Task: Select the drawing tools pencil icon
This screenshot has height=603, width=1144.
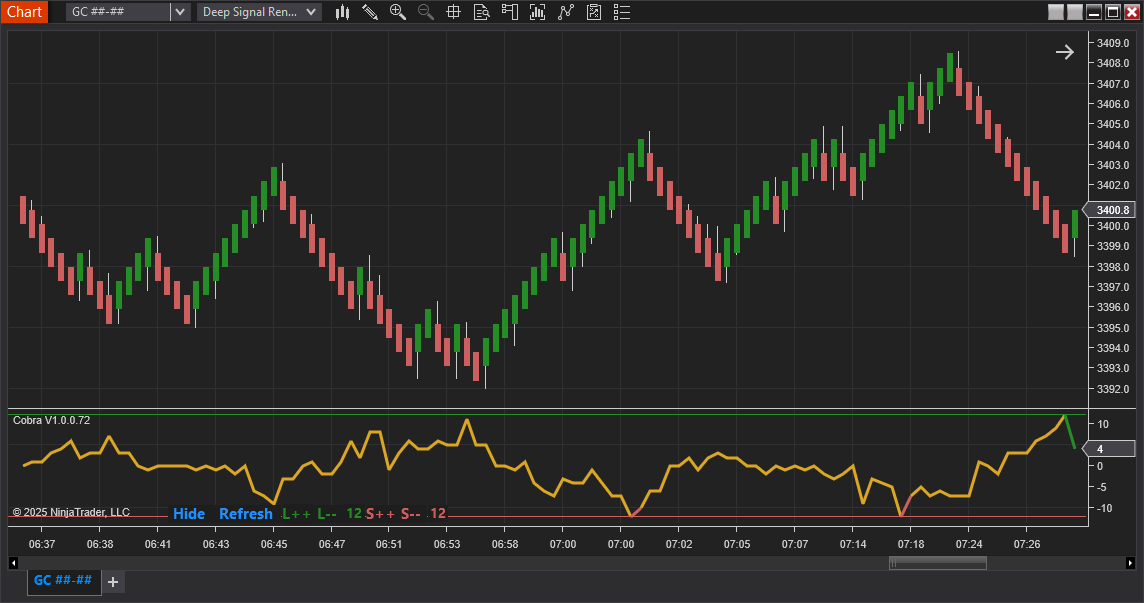Action: pyautogui.click(x=370, y=12)
